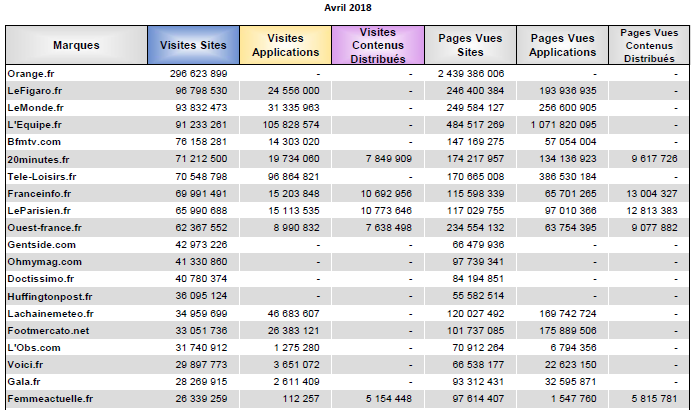Click L'Equipe.fr in the Marques column
The image size is (695, 410).
(x=35, y=123)
